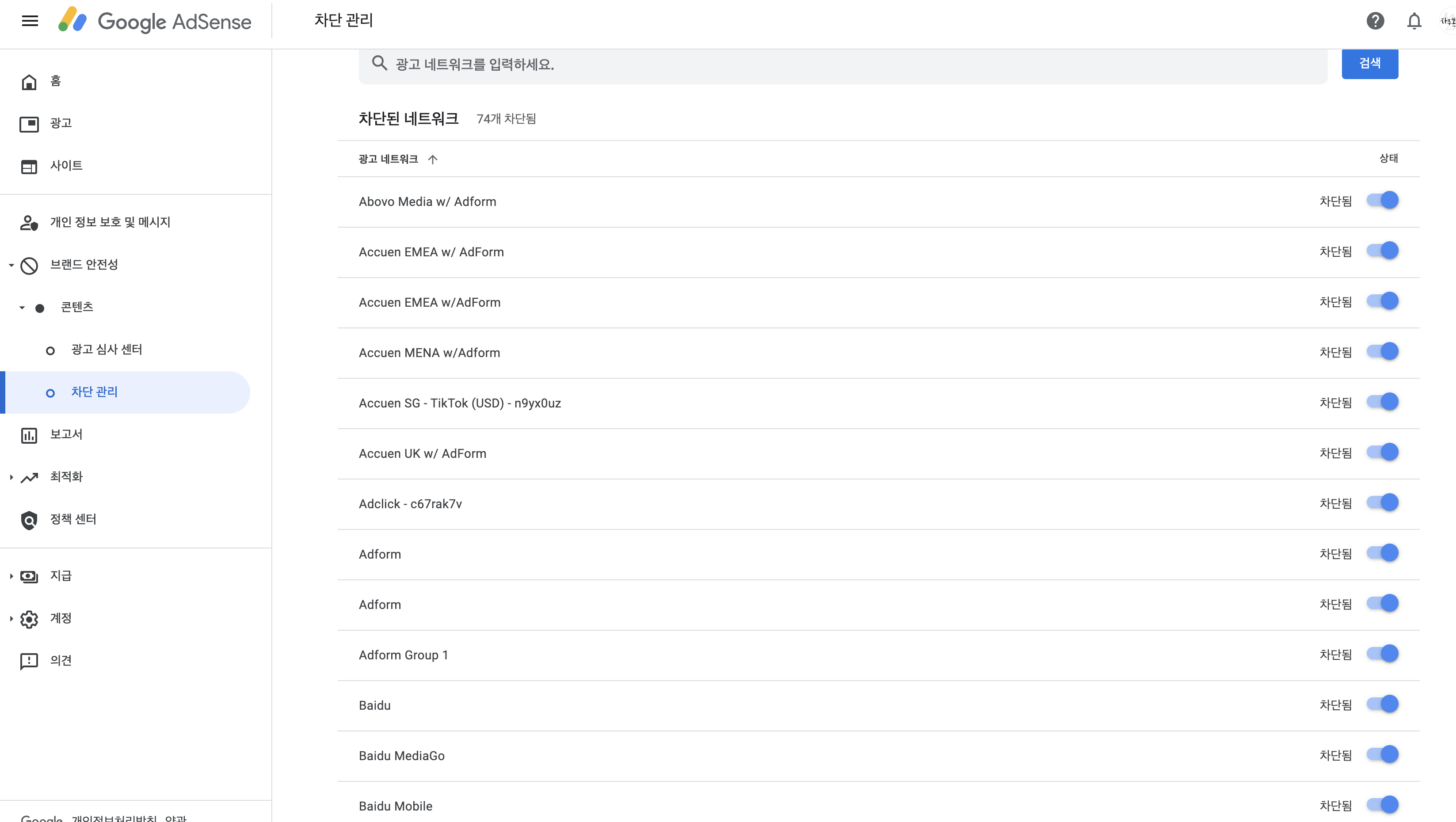Click the 74개 차단됨 count text
1456x822 pixels.
506,119
